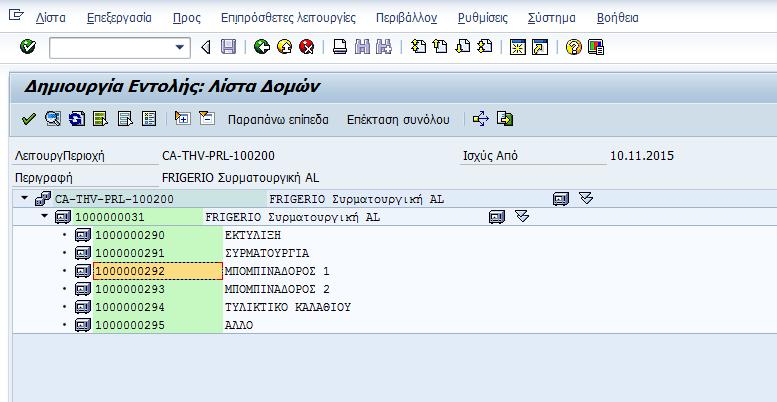Click the ΤΥΛΙΚΤΙΚΟ ΚΑΛΑΘΙΟΥ description text
777x402 pixels.
[x=287, y=307]
